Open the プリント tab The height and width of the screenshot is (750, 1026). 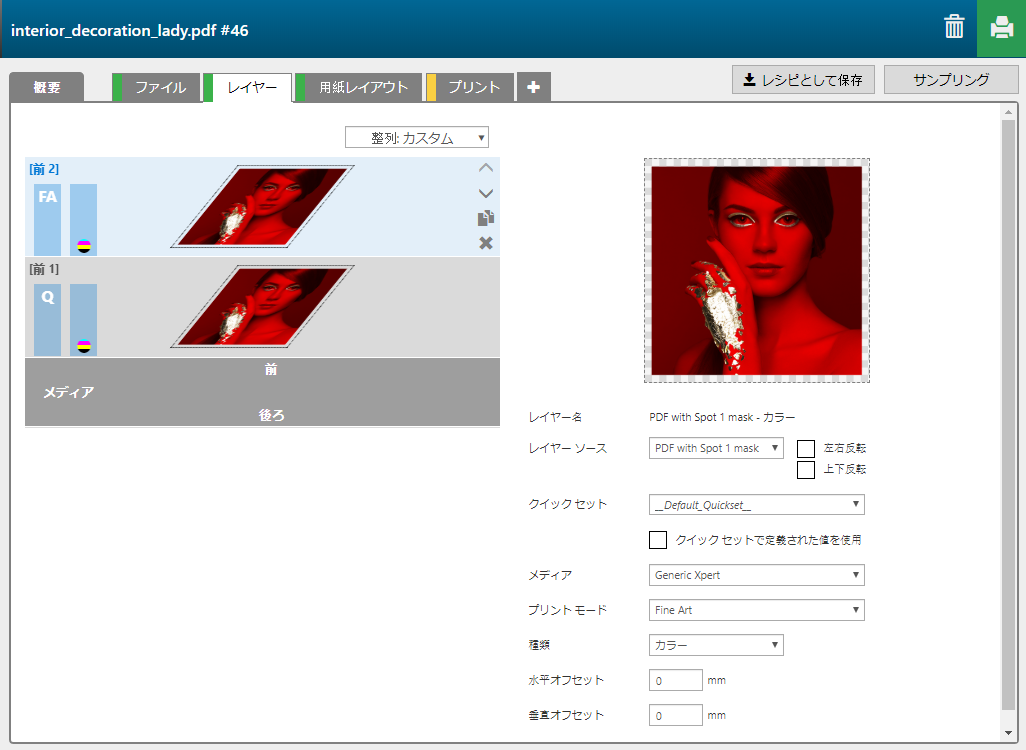pos(473,88)
